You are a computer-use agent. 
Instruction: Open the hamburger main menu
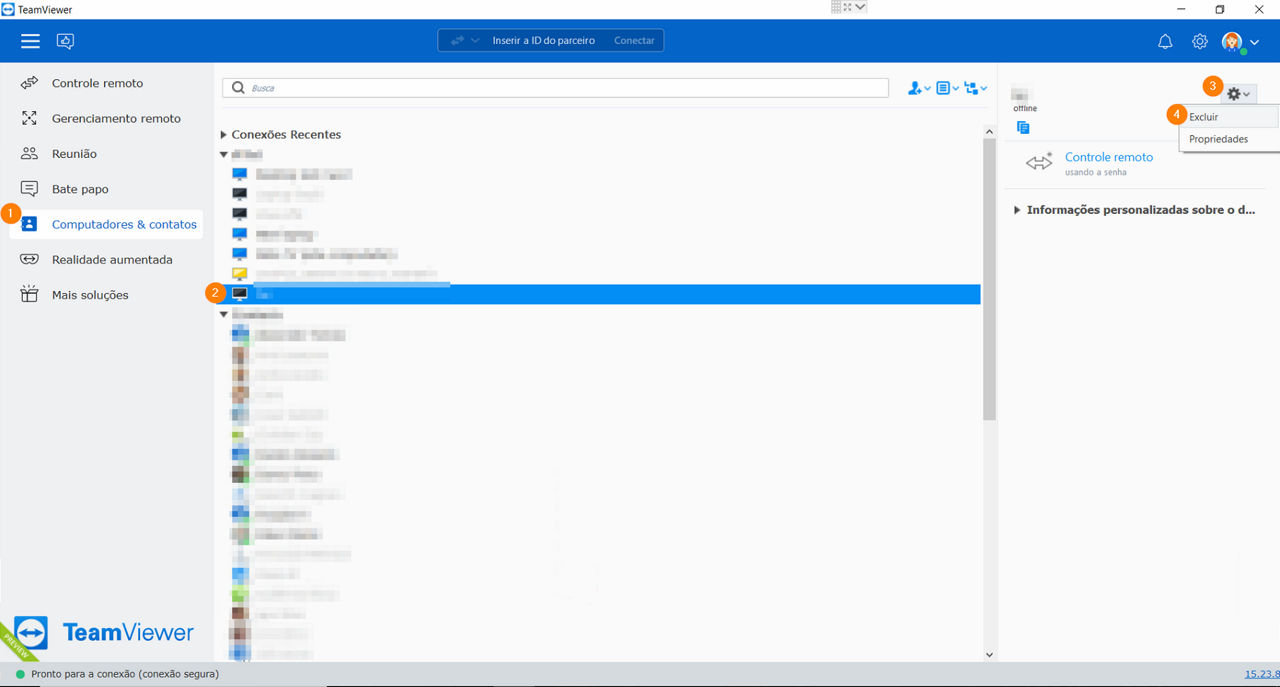click(31, 41)
